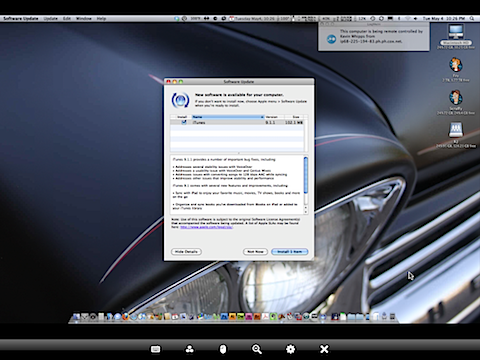Open the Edit menu
This screenshot has width=480, height=360.
pos(67,18)
